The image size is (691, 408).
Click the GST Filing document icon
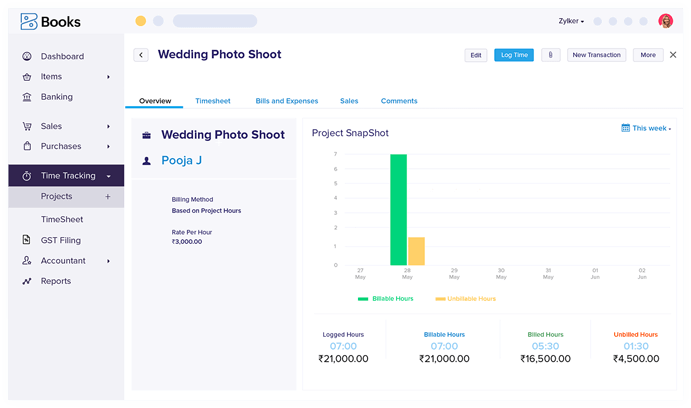click(27, 240)
